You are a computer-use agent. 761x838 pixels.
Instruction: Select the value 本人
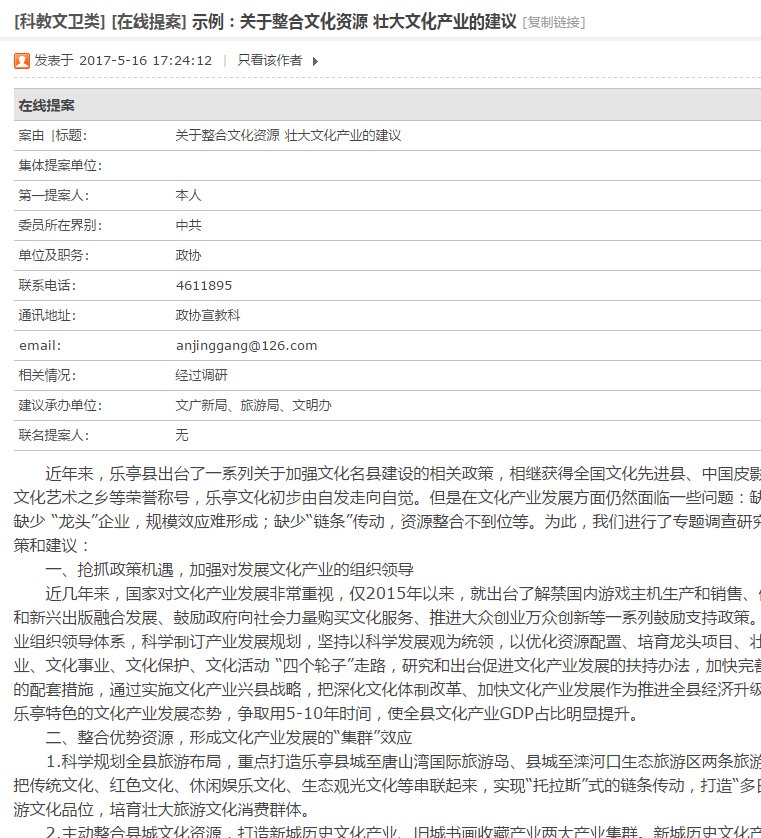188,195
